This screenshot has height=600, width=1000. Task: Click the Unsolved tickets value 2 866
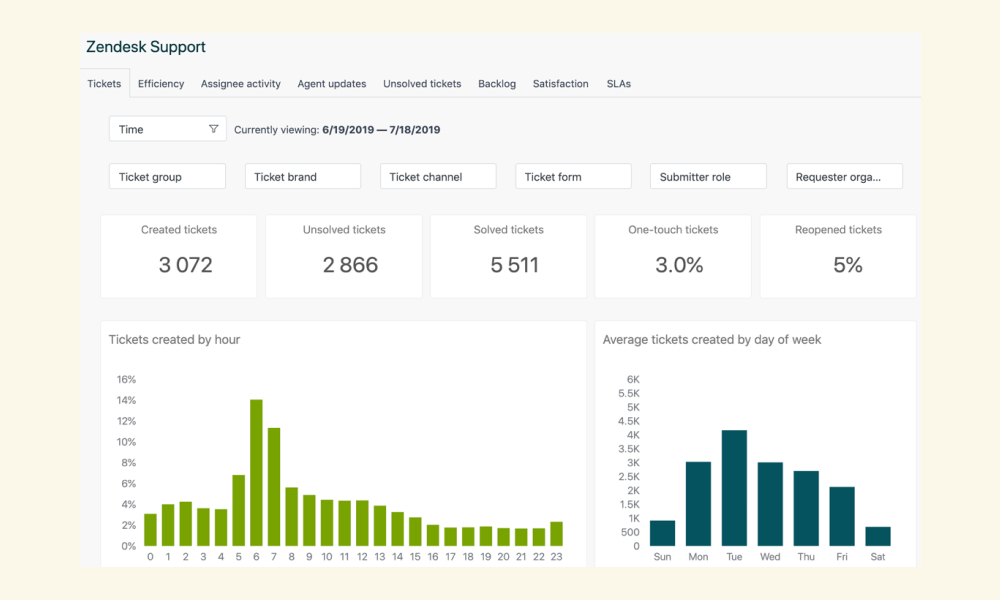click(350, 265)
